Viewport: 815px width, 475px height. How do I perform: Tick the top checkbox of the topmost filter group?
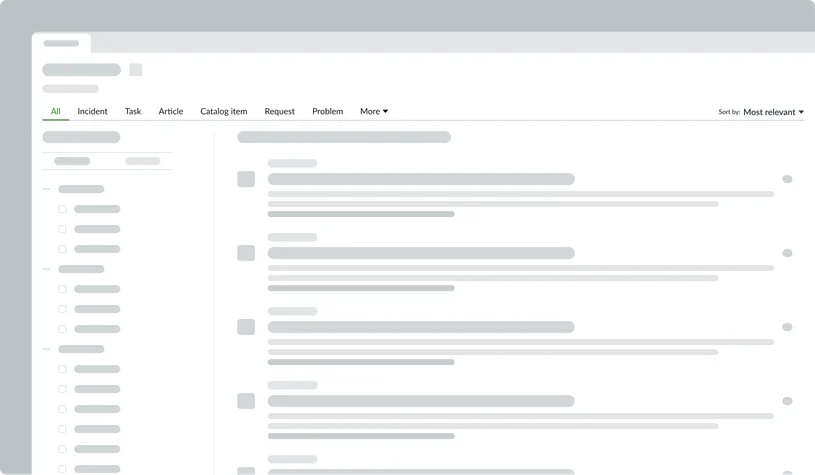pos(62,209)
